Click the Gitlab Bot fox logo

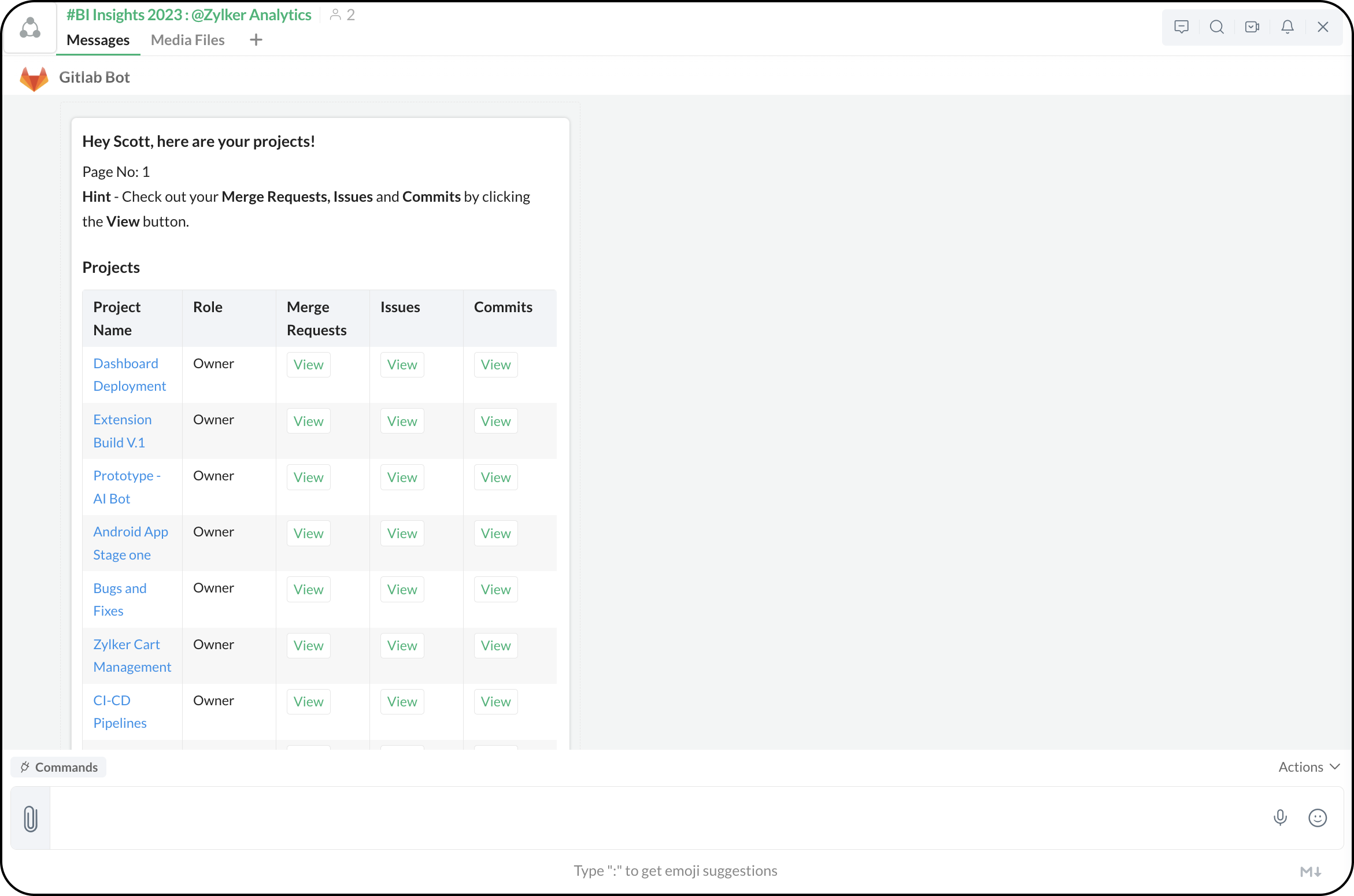pyautogui.click(x=34, y=78)
